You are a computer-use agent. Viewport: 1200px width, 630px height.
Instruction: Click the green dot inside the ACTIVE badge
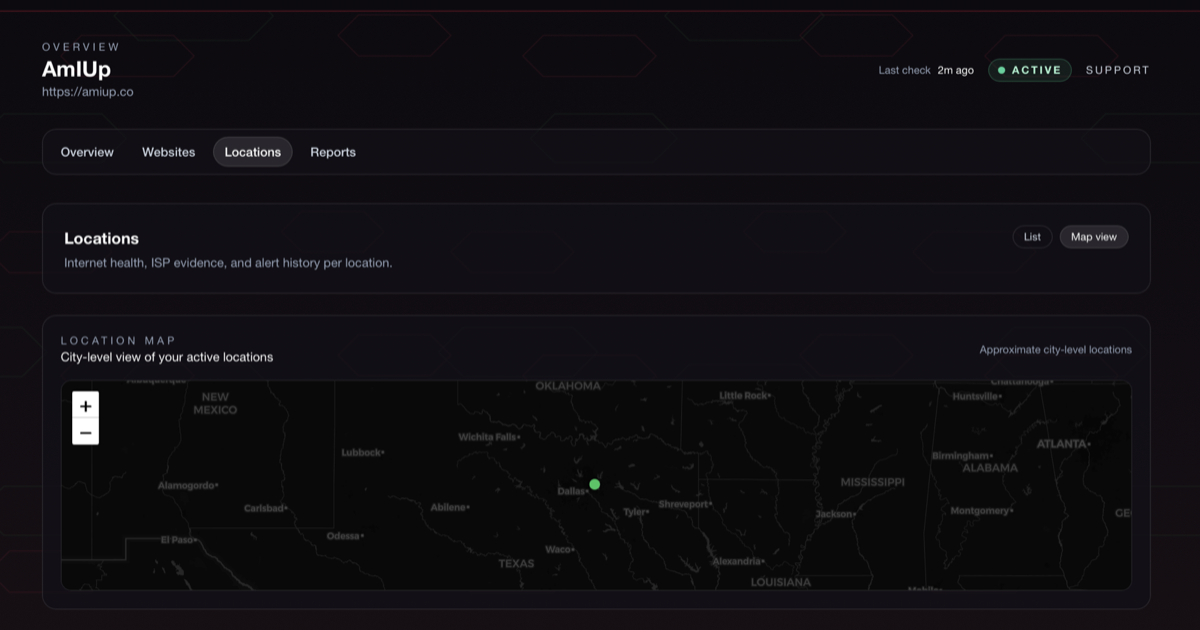click(x=1002, y=70)
